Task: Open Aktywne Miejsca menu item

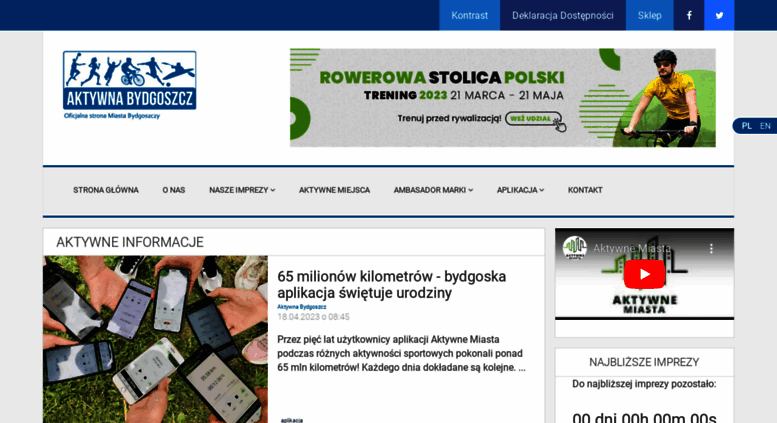Action: 334,190
